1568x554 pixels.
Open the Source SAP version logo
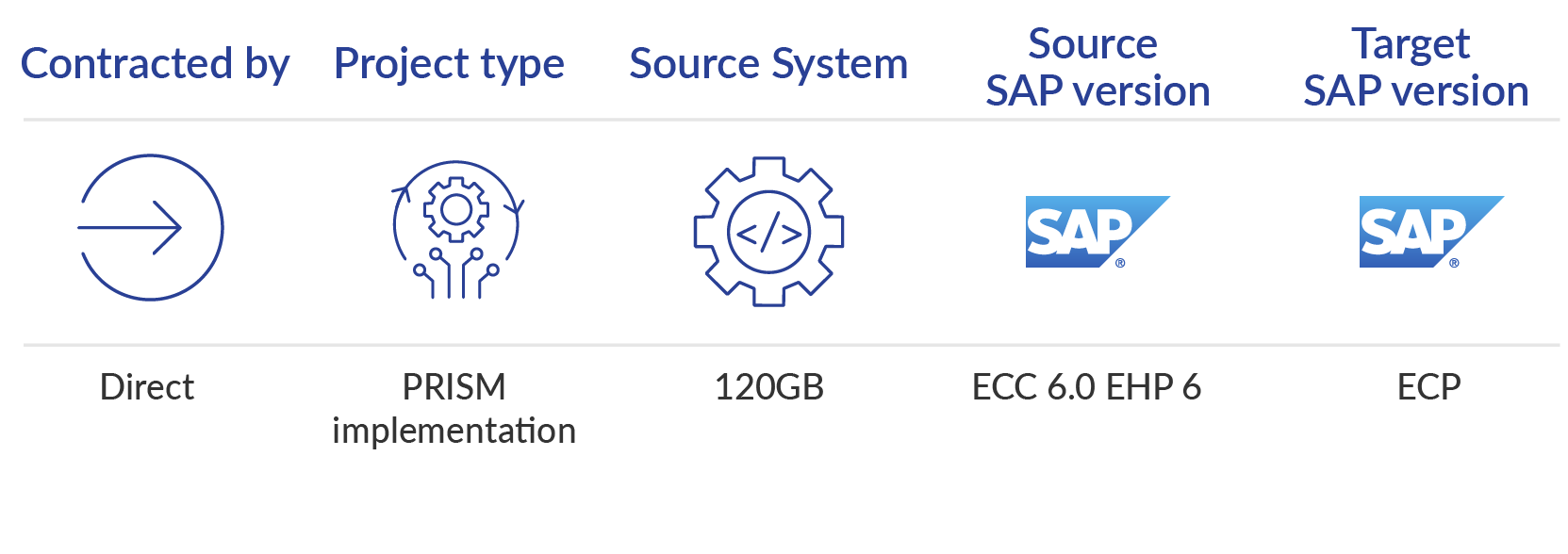tap(1098, 232)
